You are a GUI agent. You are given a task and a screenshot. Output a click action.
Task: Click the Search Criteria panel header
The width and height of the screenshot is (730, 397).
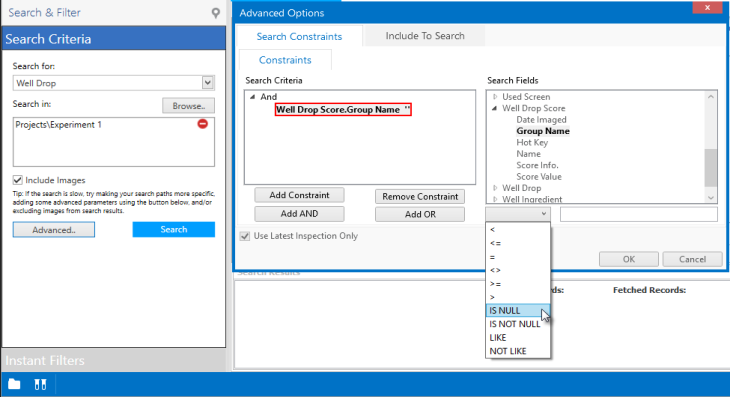click(114, 39)
